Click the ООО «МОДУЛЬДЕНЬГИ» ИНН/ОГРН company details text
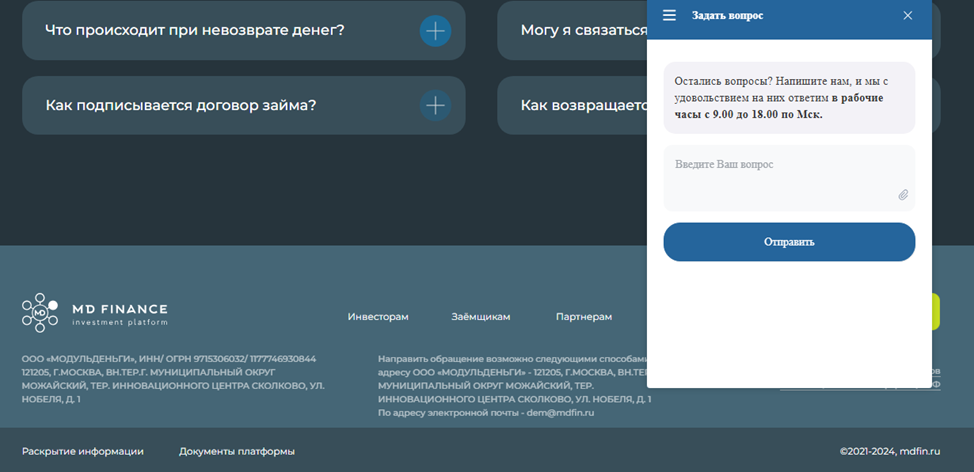 coord(173,379)
